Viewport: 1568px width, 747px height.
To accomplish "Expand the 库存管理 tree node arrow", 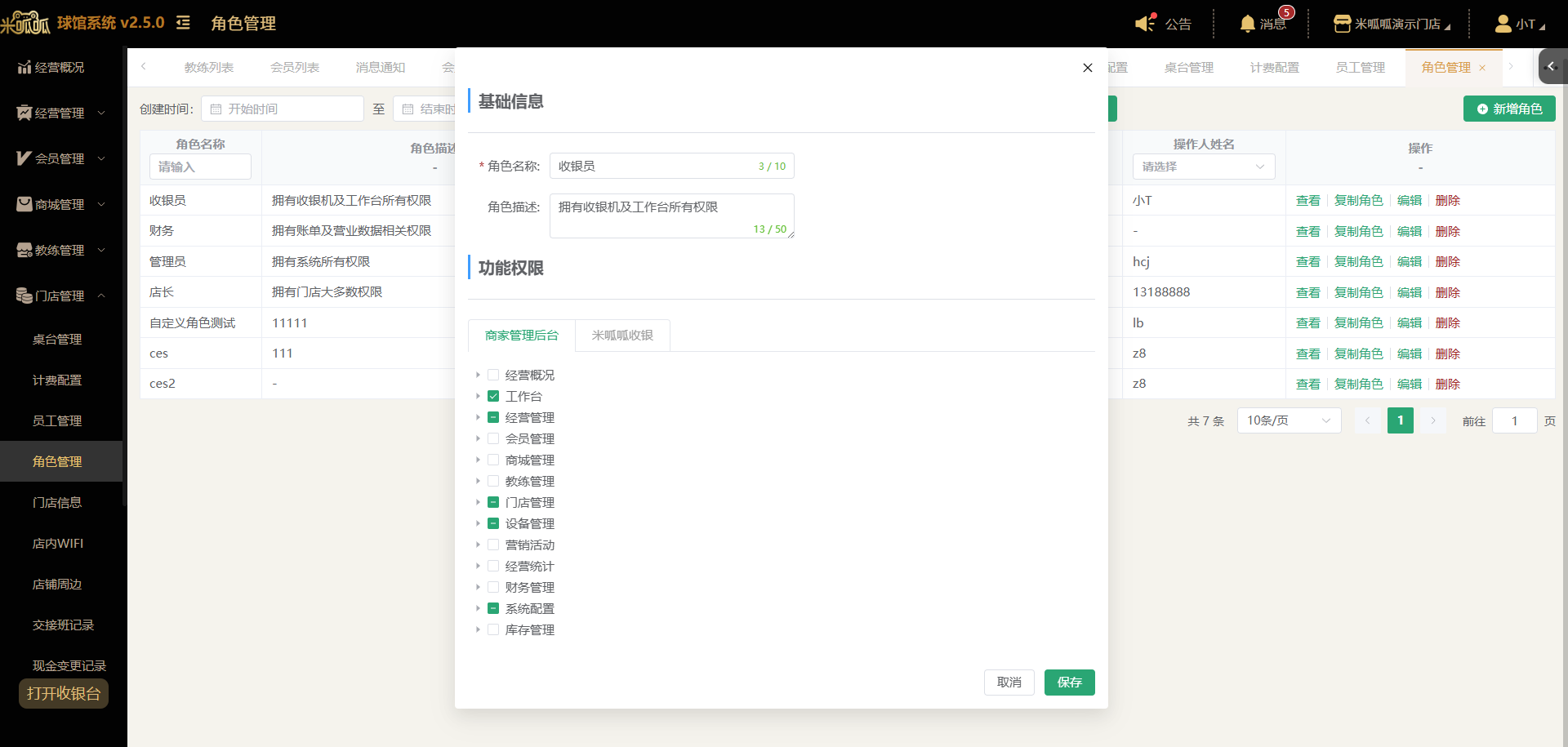I will [x=478, y=629].
